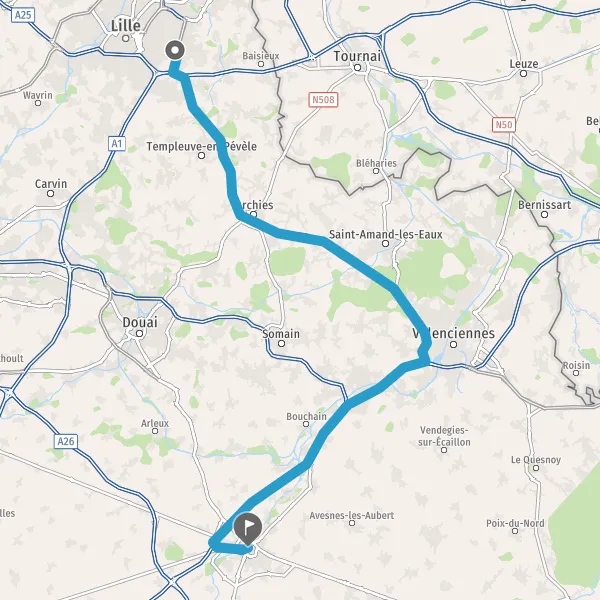Click the N508 road badge
Screen dimensions: 600x600
point(323,100)
